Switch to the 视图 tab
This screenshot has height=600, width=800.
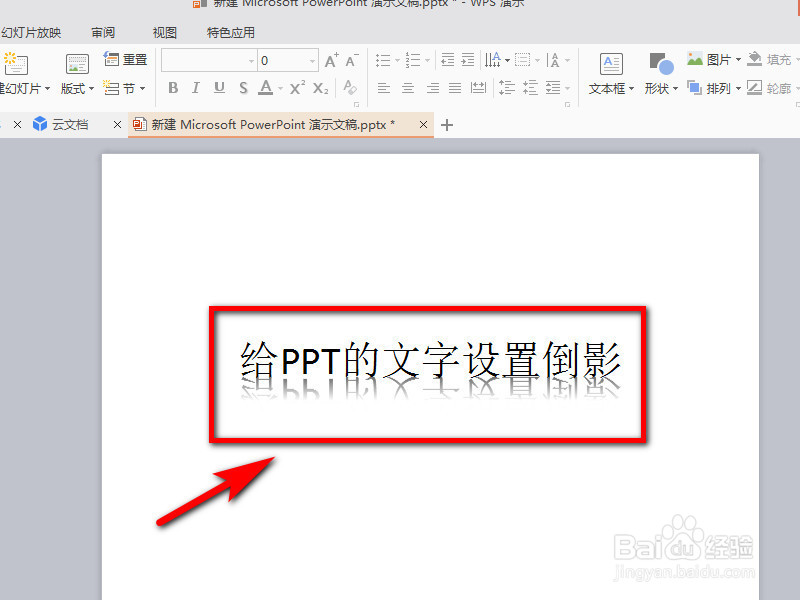point(164,32)
